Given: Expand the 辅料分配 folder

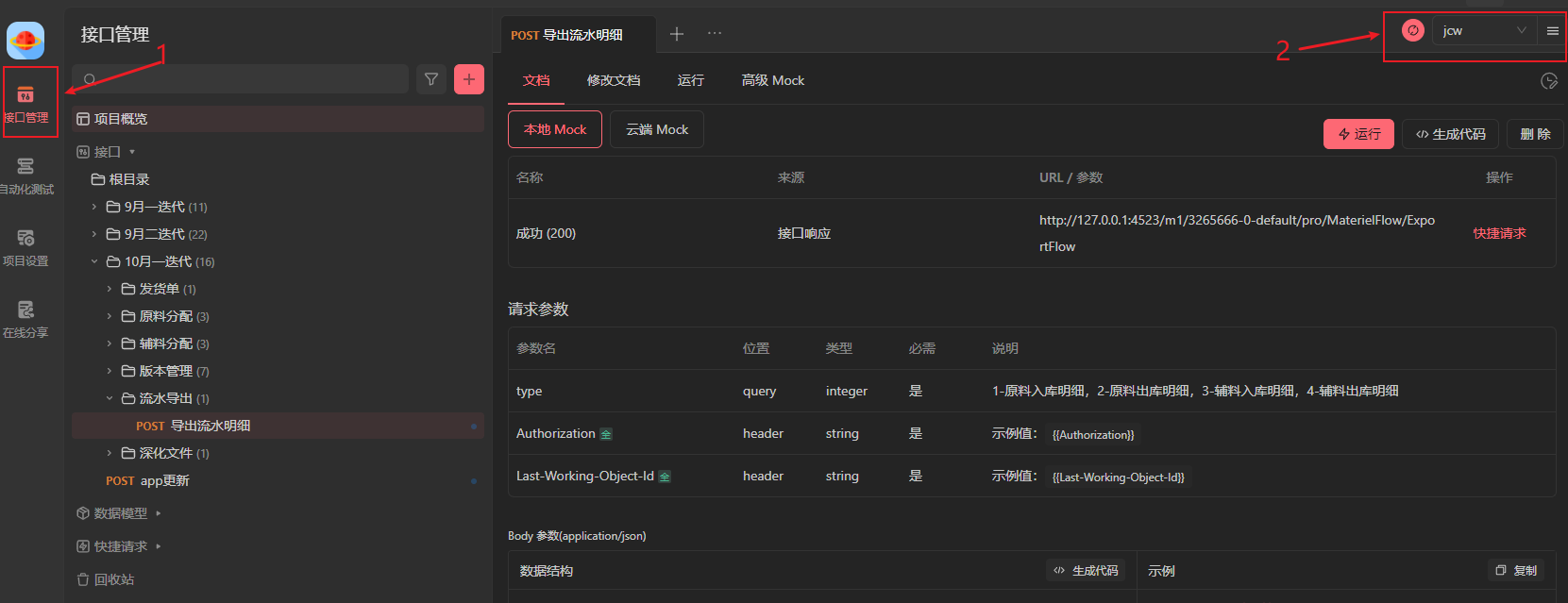Looking at the screenshot, I should [x=110, y=343].
